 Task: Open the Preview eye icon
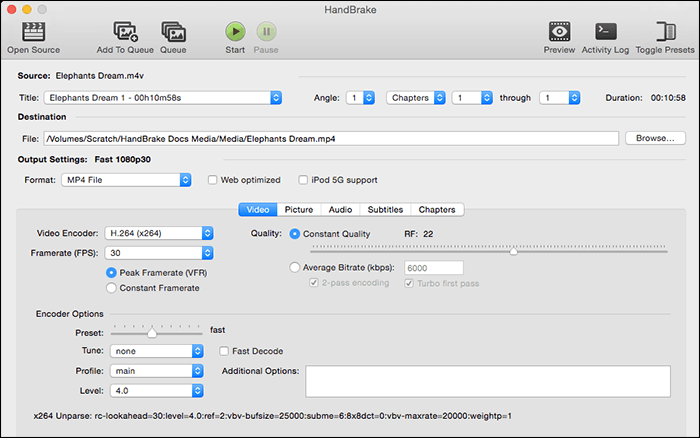pyautogui.click(x=559, y=31)
